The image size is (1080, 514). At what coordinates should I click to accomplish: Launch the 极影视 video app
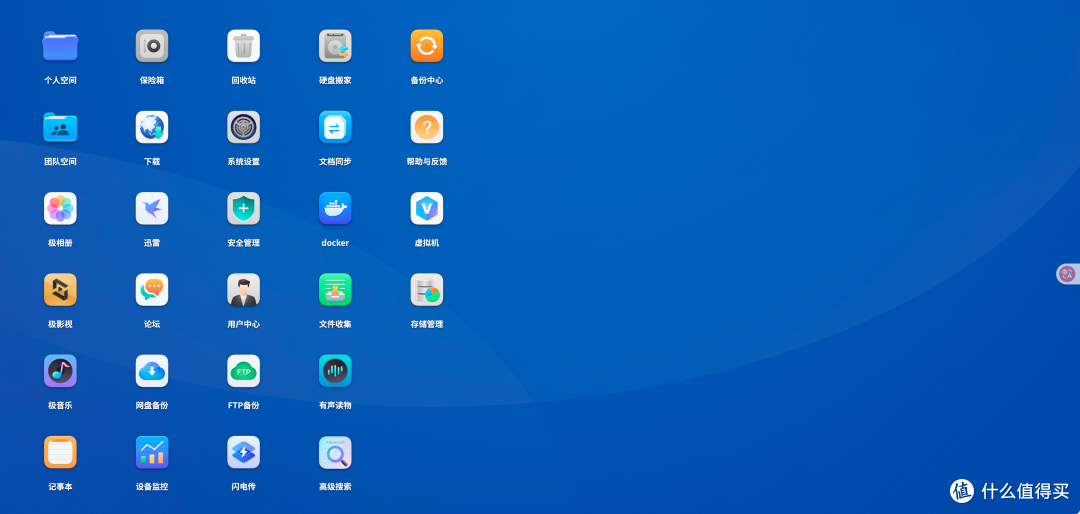pos(60,290)
